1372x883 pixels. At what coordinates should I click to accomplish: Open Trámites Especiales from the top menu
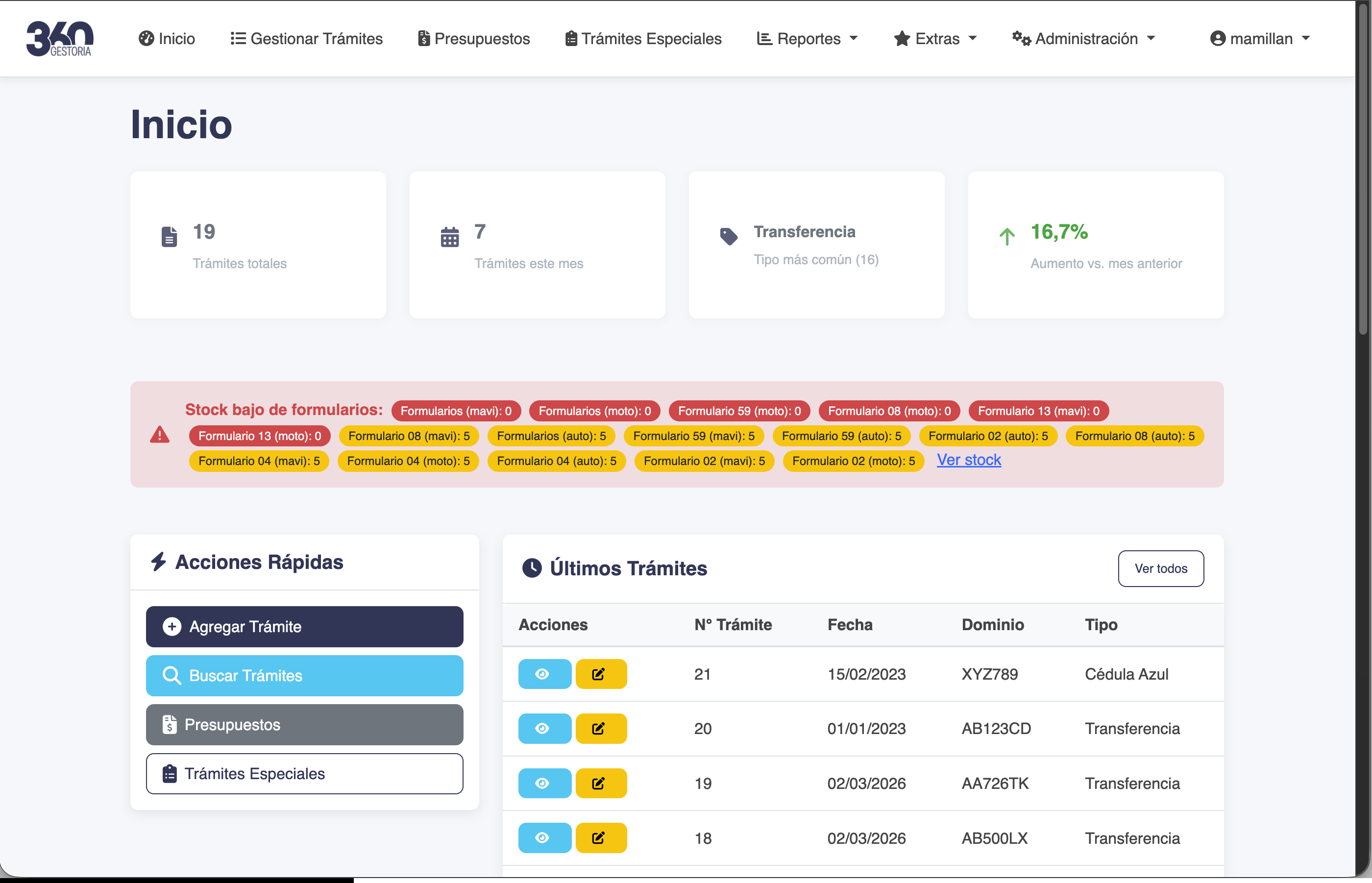pos(643,38)
